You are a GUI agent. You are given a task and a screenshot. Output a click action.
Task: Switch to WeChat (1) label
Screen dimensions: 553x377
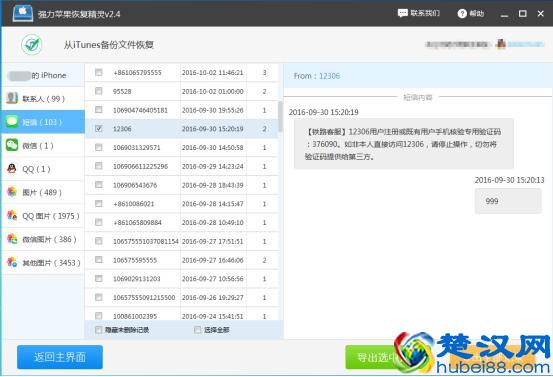[38, 146]
